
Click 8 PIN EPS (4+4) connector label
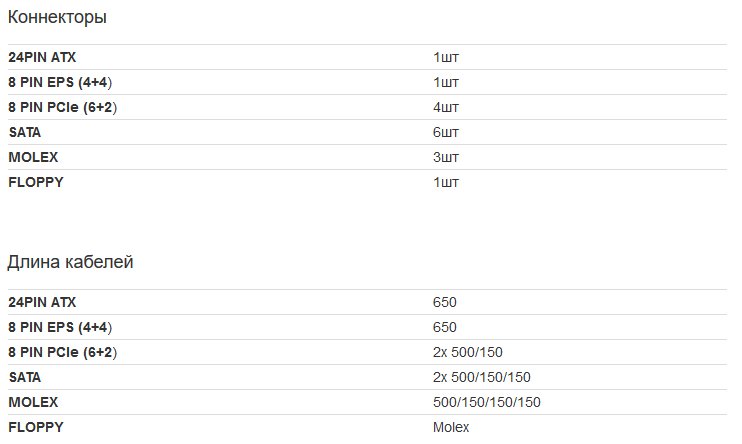click(60, 82)
